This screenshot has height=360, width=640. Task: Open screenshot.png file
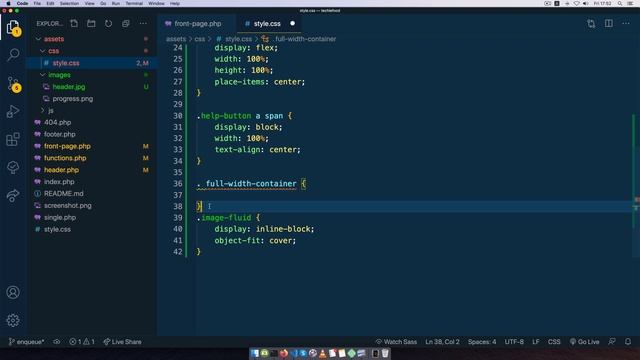click(67, 205)
